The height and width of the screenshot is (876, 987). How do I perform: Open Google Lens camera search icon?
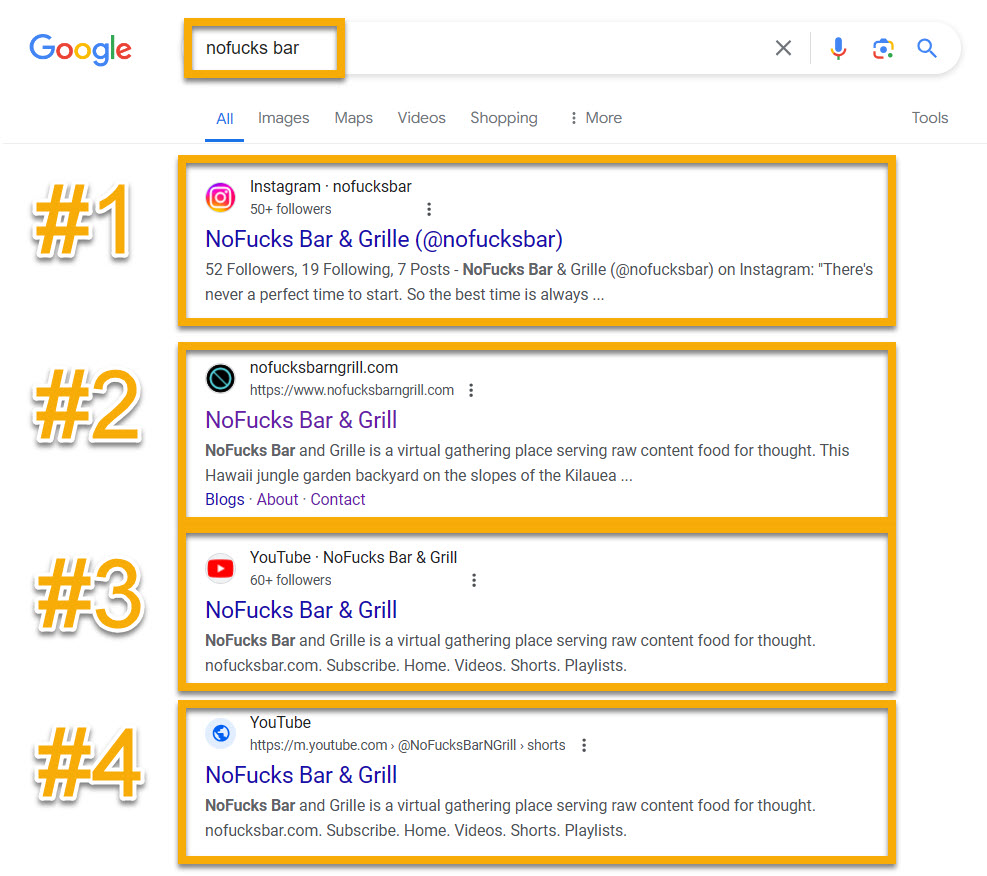pos(883,47)
